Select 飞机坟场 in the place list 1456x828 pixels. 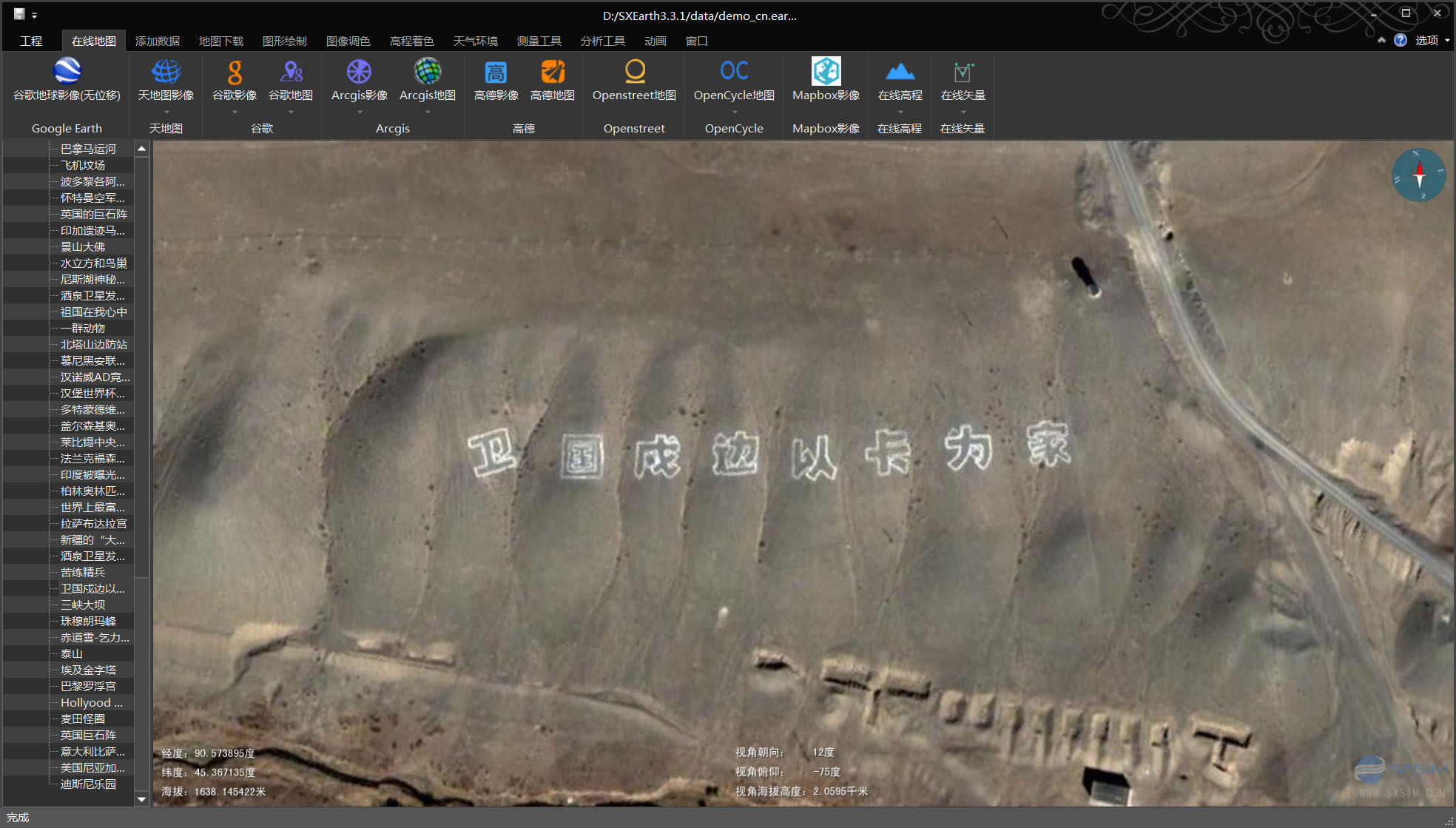(x=83, y=165)
